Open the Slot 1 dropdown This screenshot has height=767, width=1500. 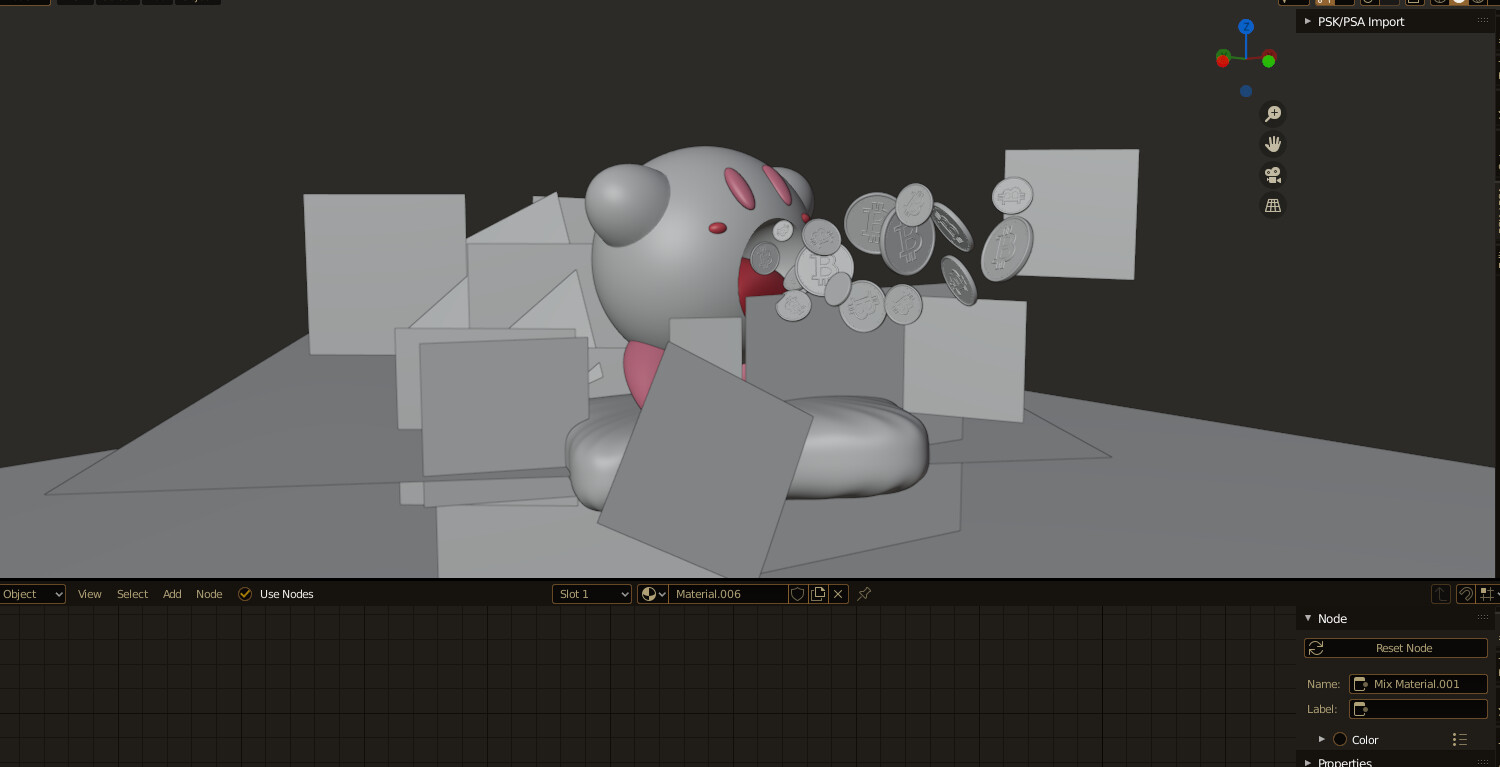pyautogui.click(x=591, y=593)
